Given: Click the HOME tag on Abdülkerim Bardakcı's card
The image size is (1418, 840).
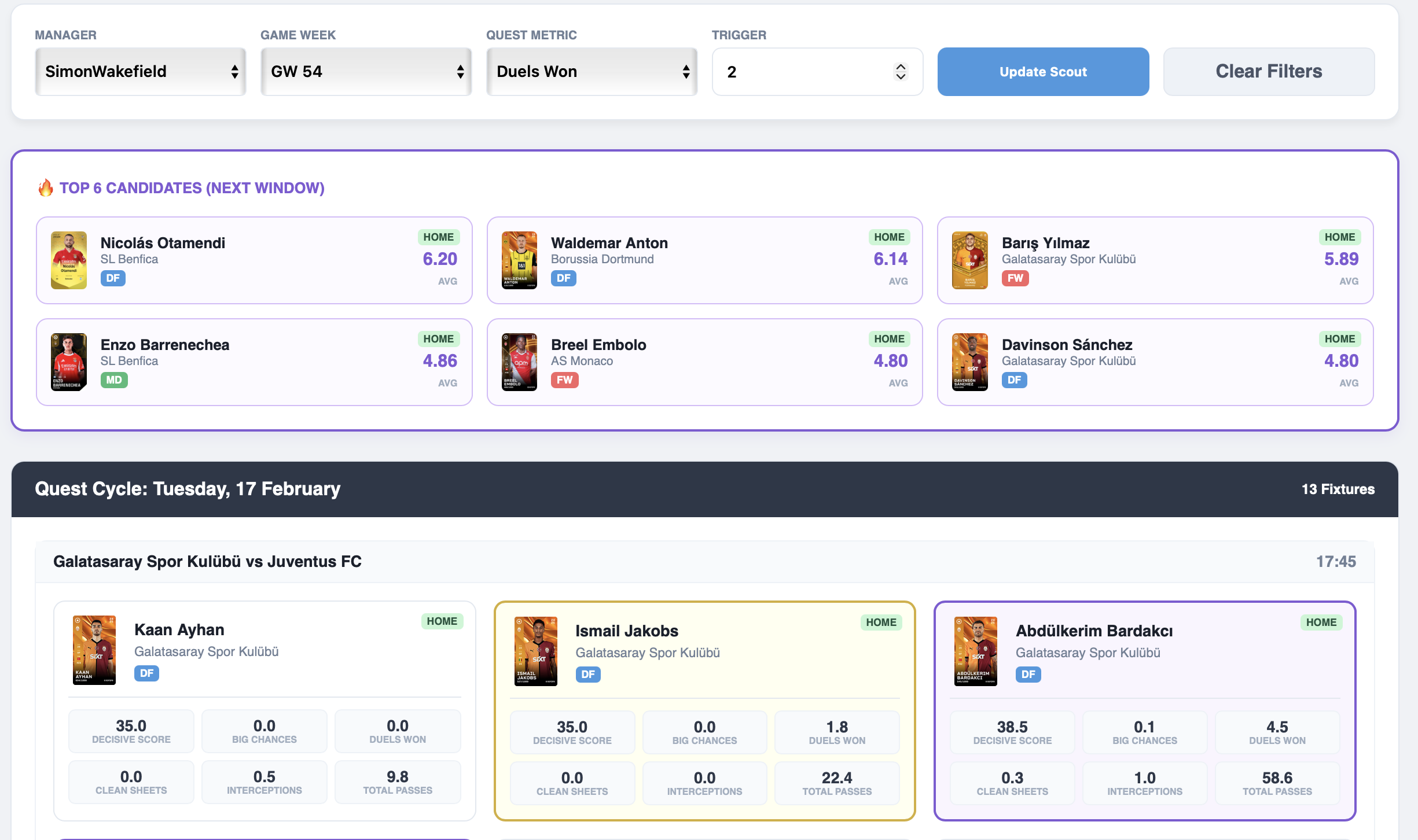Looking at the screenshot, I should (x=1321, y=622).
